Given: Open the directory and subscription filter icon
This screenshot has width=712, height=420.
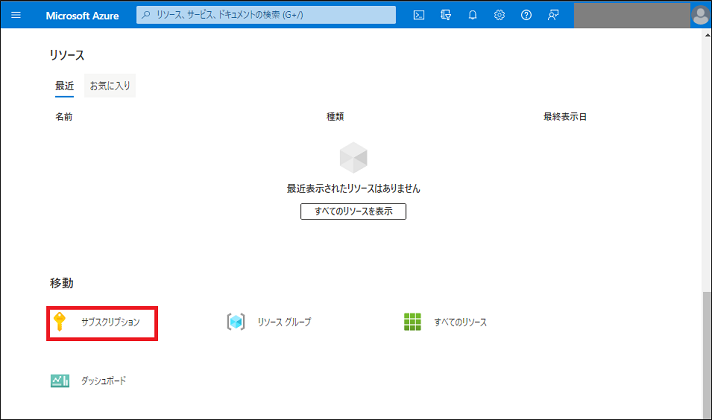Looking at the screenshot, I should [x=446, y=15].
